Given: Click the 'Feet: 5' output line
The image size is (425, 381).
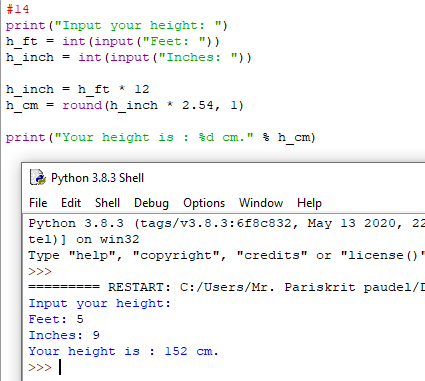Looking at the screenshot, I should 56,319.
